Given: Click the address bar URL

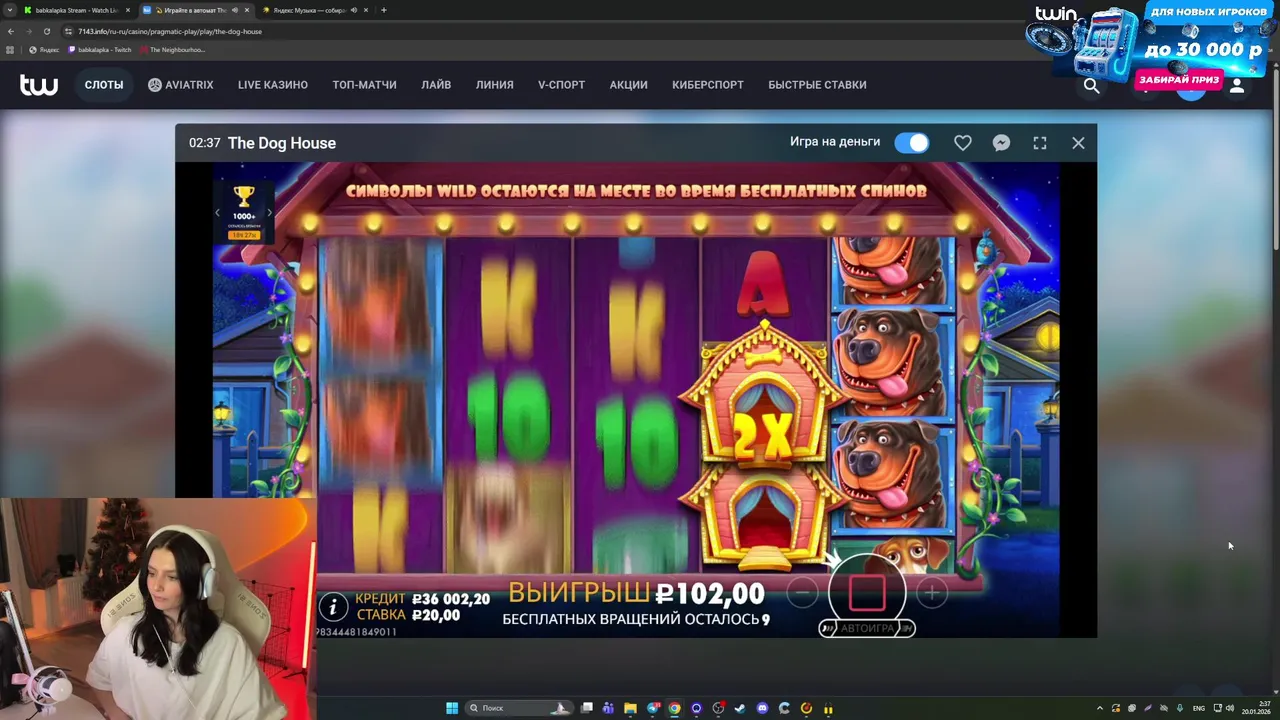Looking at the screenshot, I should [x=170, y=31].
